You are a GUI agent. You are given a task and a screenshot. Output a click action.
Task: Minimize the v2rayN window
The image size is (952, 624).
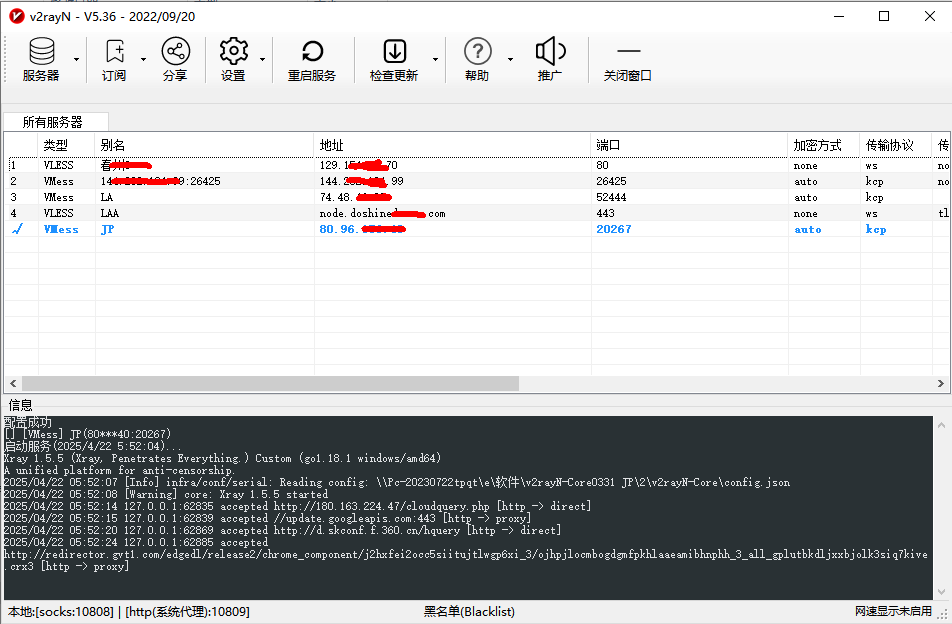pyautogui.click(x=839, y=16)
